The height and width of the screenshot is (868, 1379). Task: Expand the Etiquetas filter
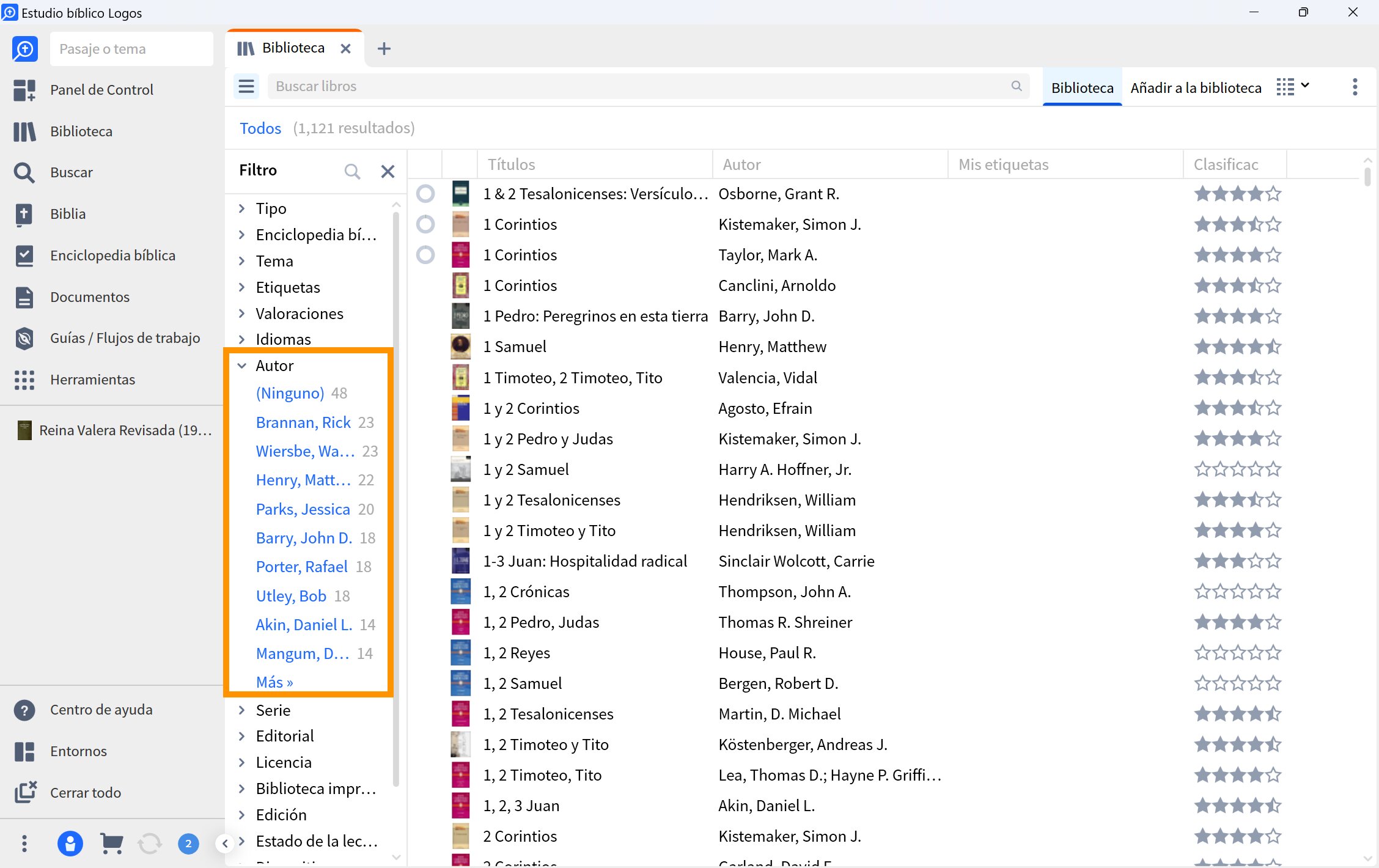[242, 287]
